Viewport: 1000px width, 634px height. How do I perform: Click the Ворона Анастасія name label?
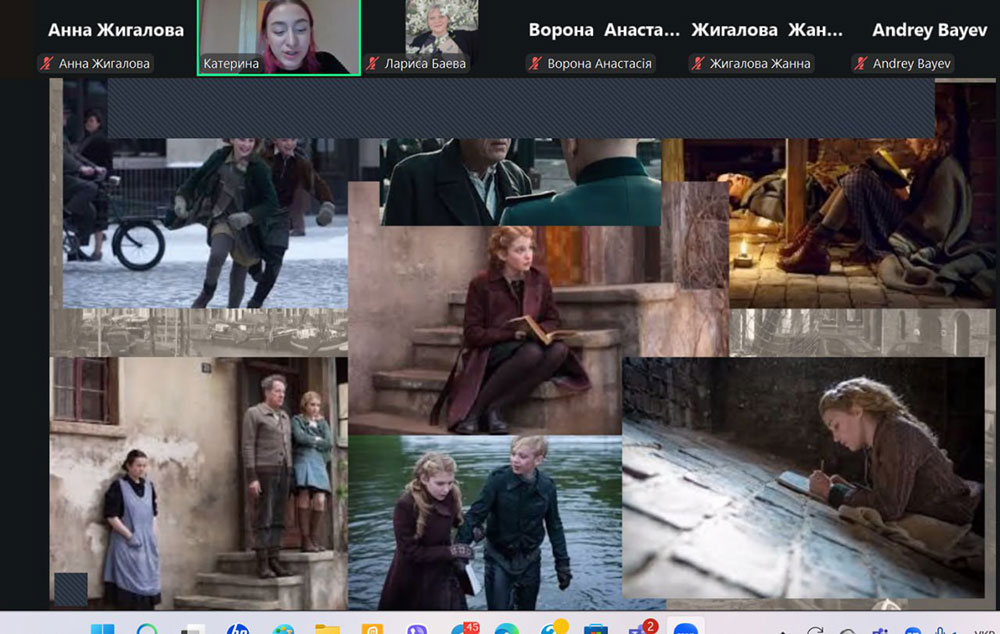[599, 64]
